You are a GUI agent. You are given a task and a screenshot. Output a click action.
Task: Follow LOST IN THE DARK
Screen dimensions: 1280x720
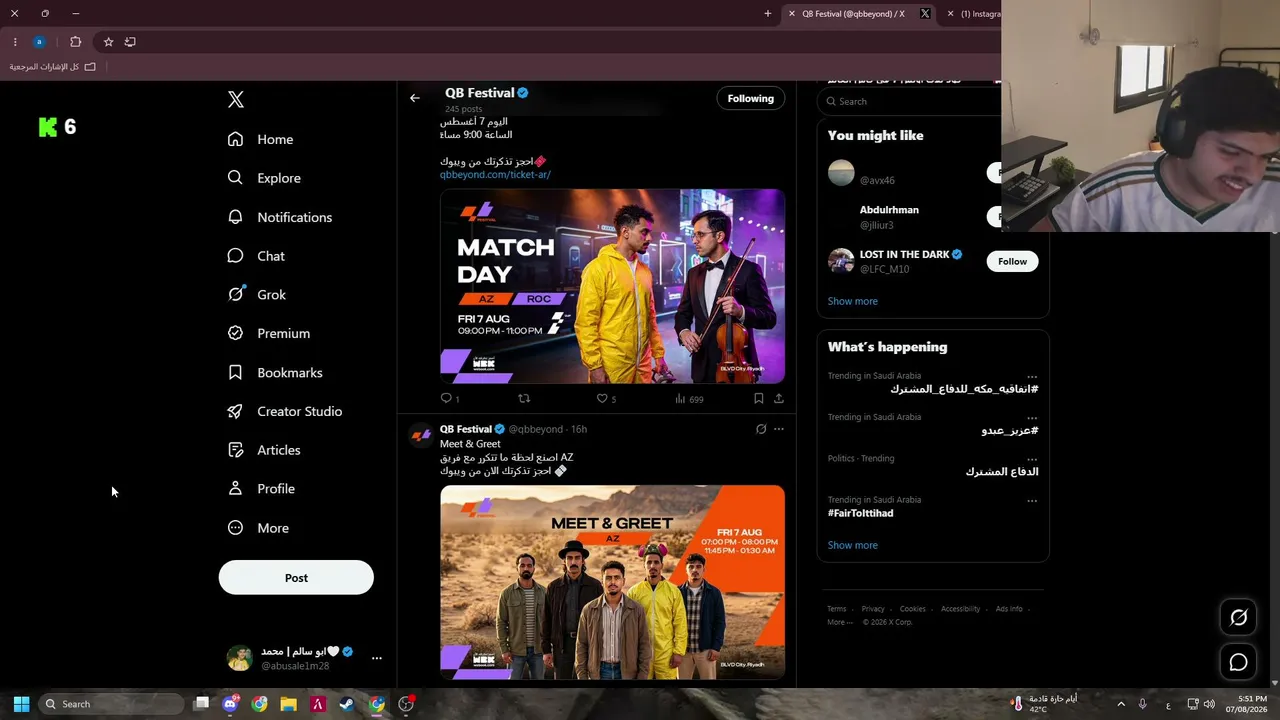(x=1012, y=261)
